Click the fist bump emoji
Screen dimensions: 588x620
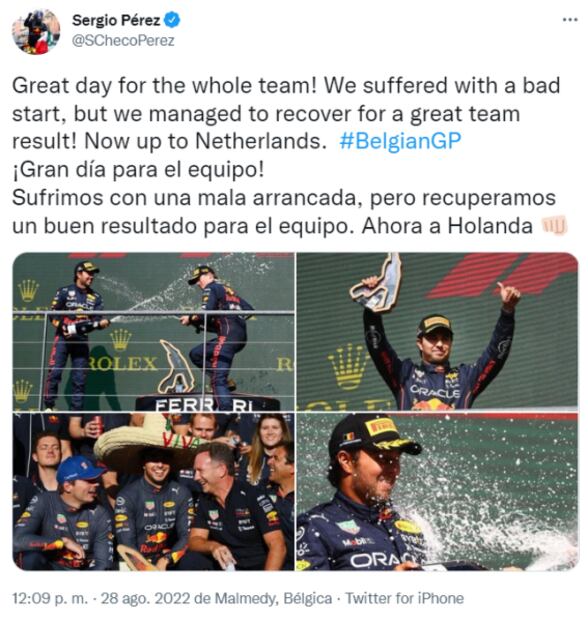coord(555,226)
